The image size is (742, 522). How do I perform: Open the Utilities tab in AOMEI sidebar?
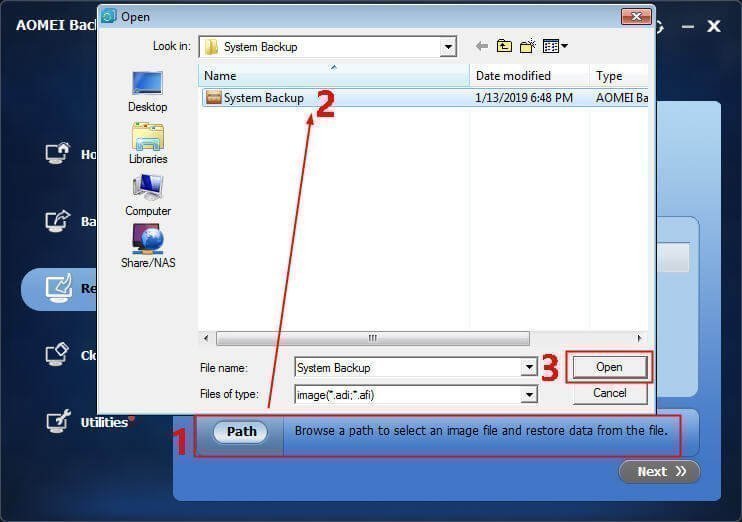[89, 422]
